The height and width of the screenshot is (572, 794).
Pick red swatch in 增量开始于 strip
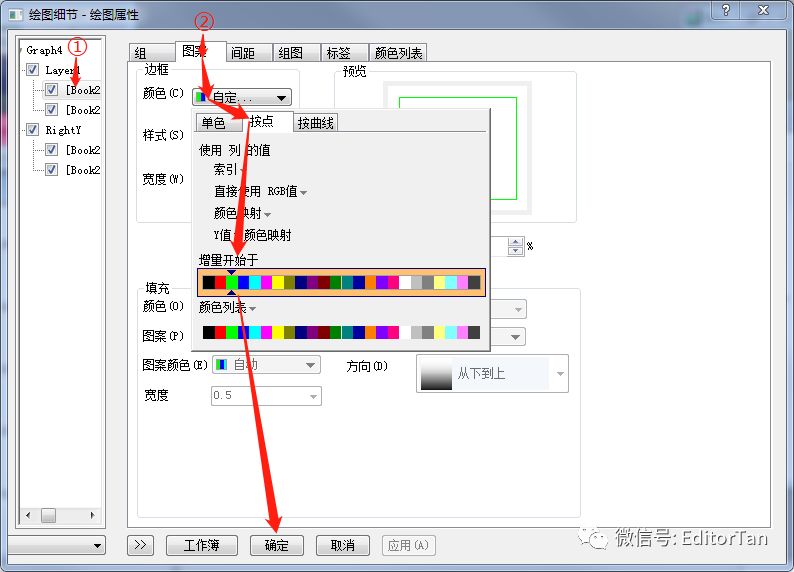pyautogui.click(x=220, y=282)
